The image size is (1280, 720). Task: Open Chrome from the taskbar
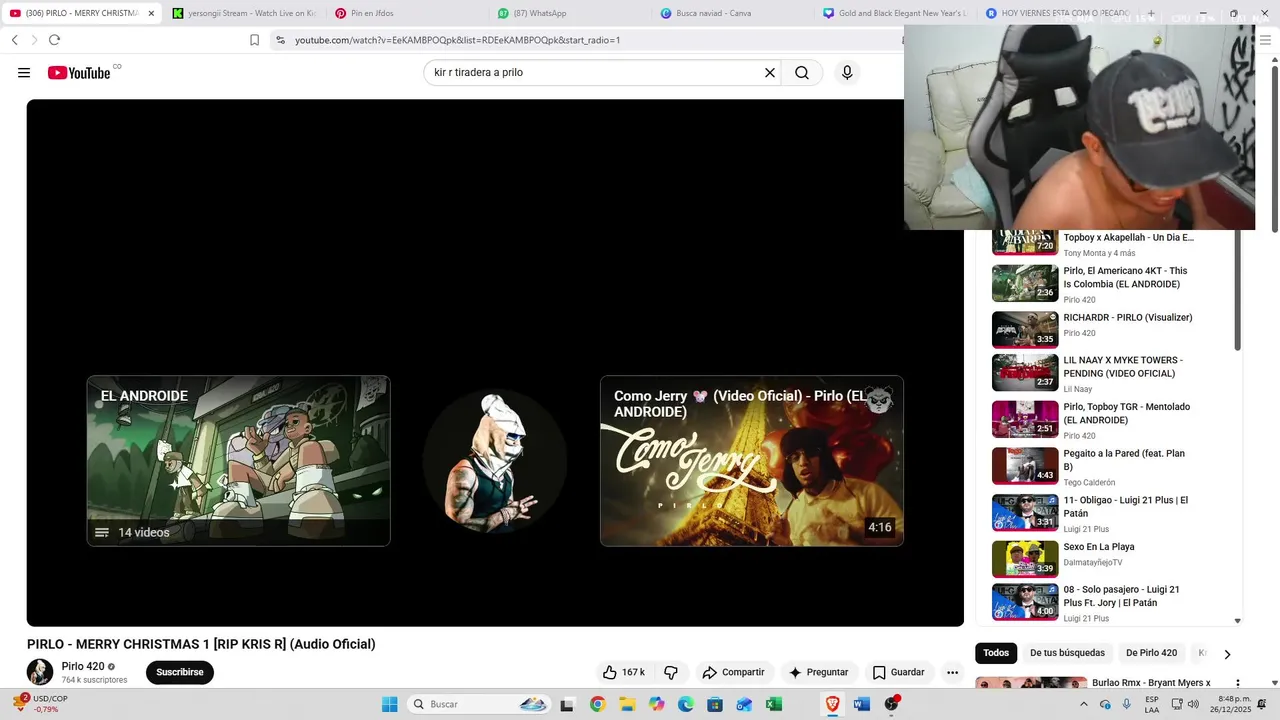pos(597,704)
